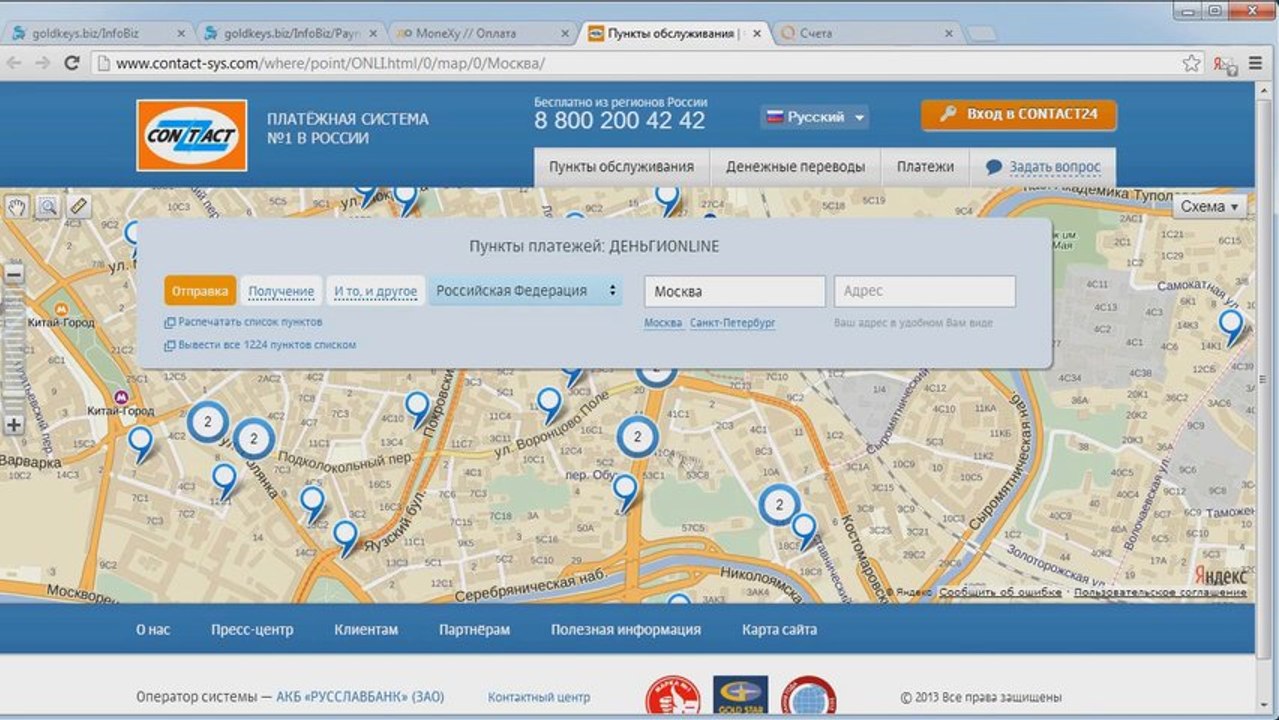Screen dimensions: 1279x720
Task: Zoom in with the map plus button
Action: pos(14,424)
